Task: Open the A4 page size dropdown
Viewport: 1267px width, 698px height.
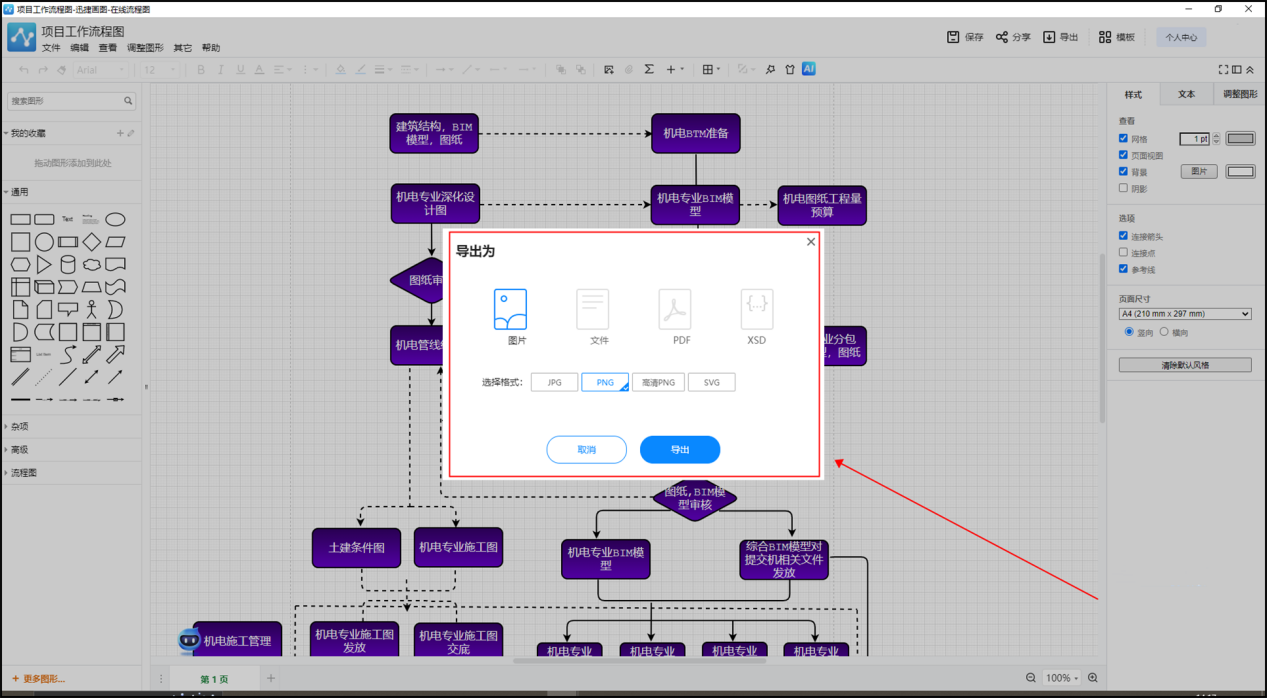Action: coord(1185,314)
